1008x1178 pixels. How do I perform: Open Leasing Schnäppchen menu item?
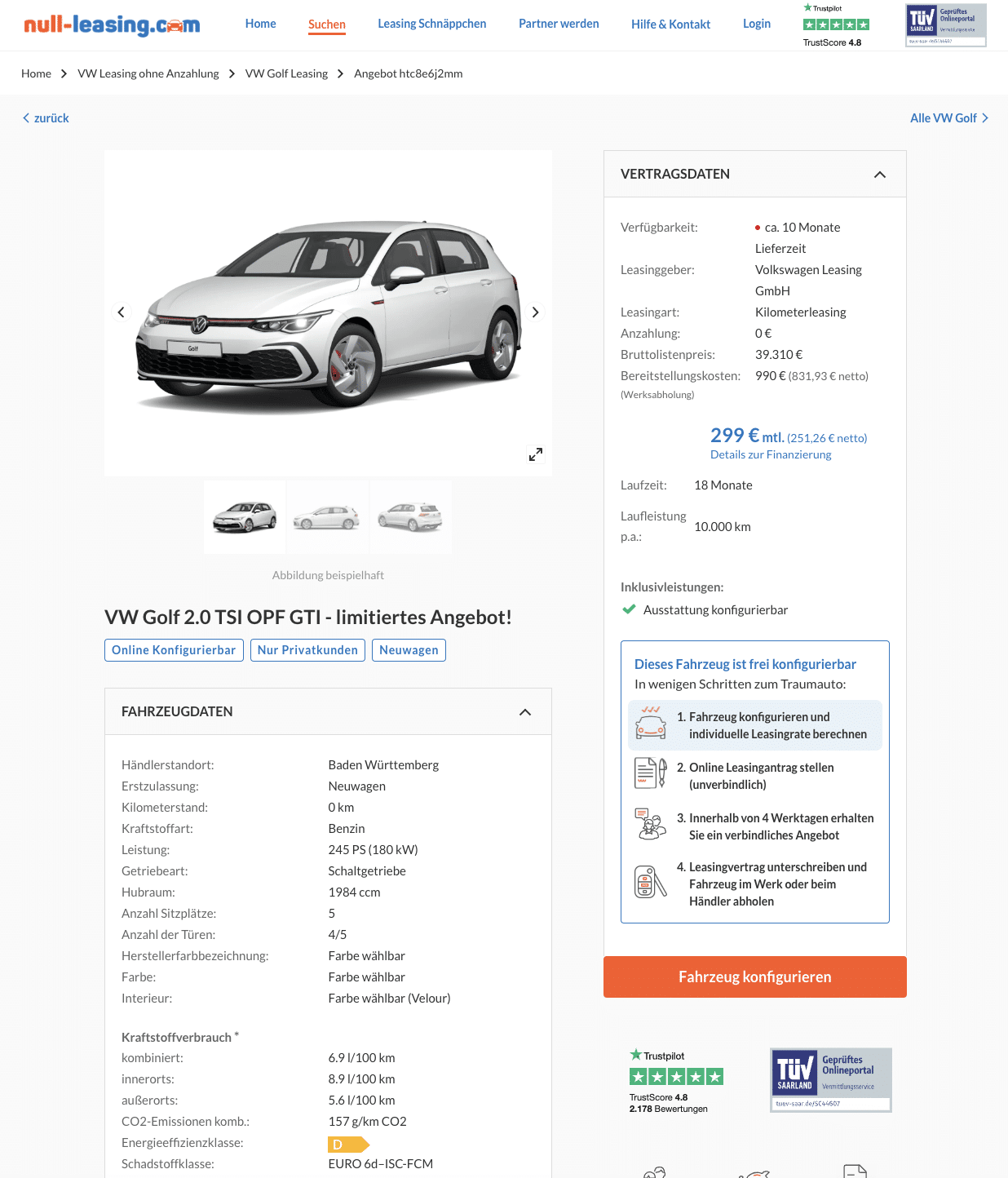pos(432,24)
